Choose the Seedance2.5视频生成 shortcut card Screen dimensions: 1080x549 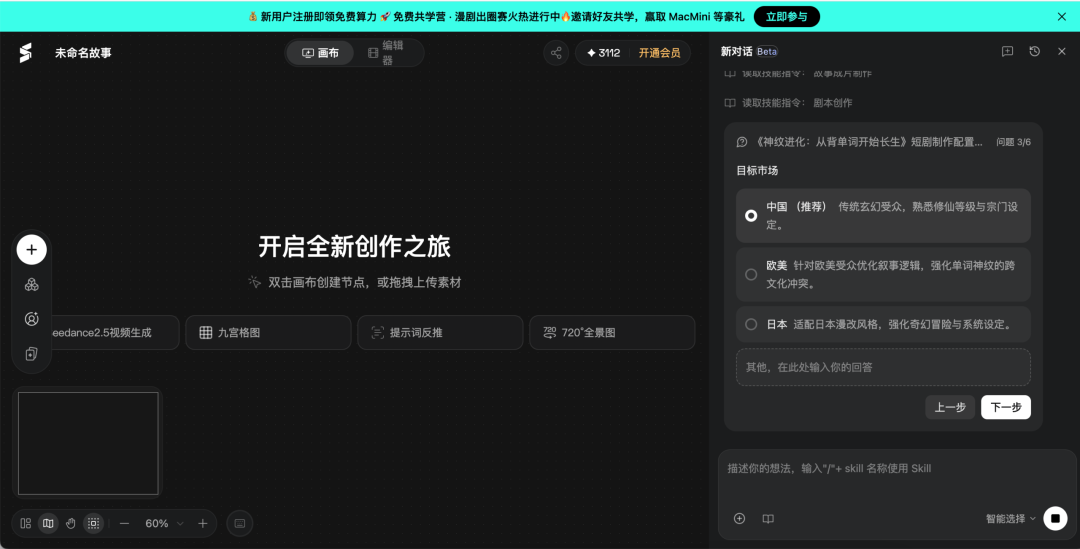pyautogui.click(x=114, y=333)
